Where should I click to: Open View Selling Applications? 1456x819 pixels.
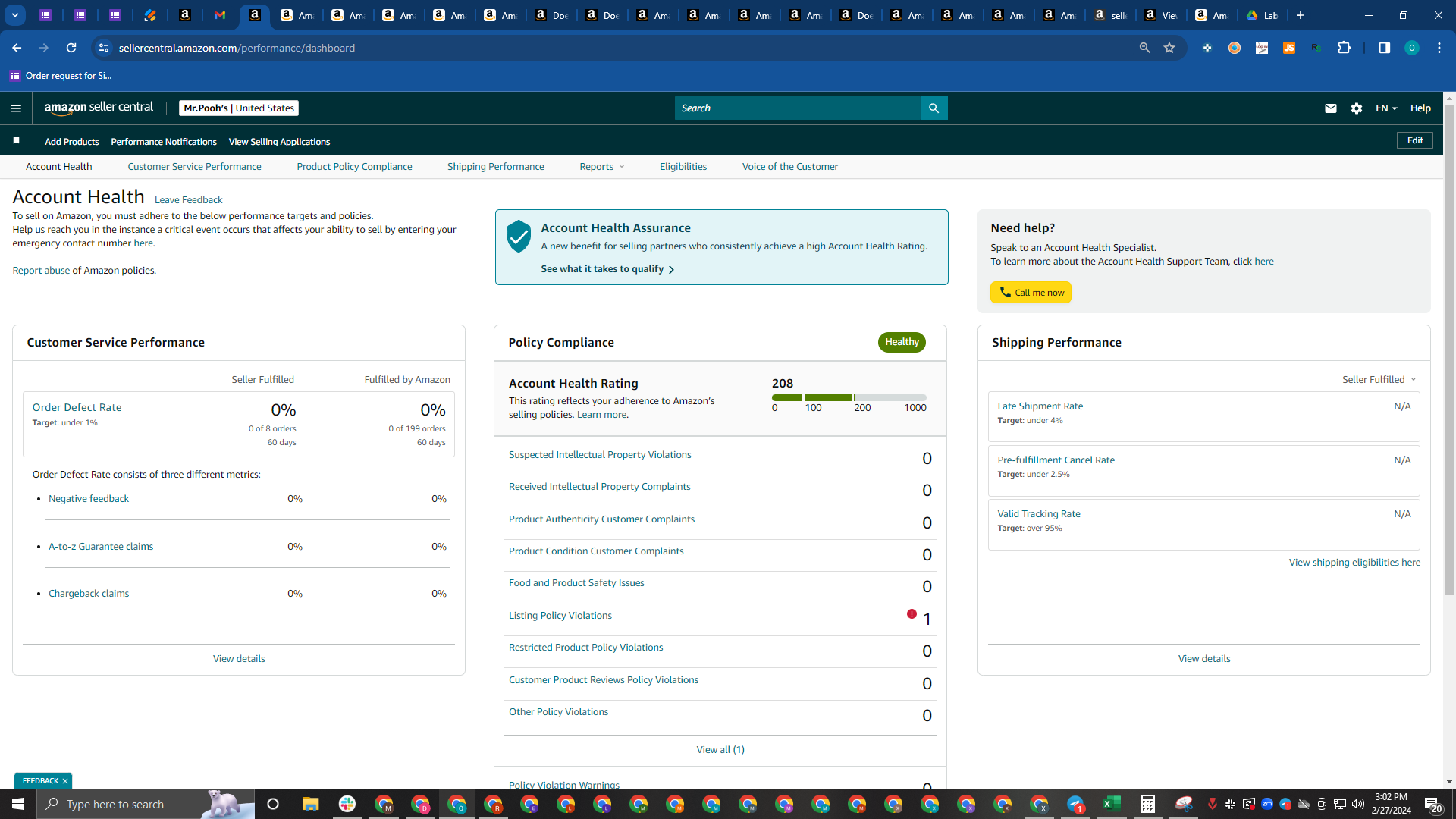pyautogui.click(x=279, y=142)
